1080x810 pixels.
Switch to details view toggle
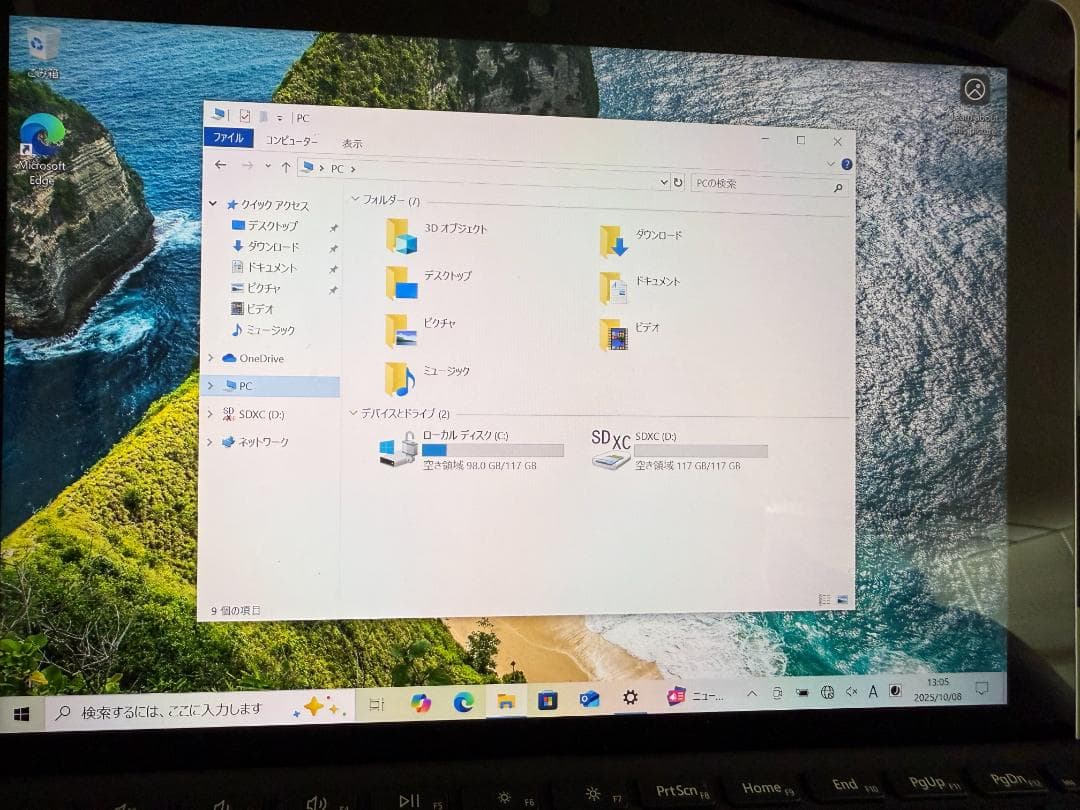[x=825, y=600]
